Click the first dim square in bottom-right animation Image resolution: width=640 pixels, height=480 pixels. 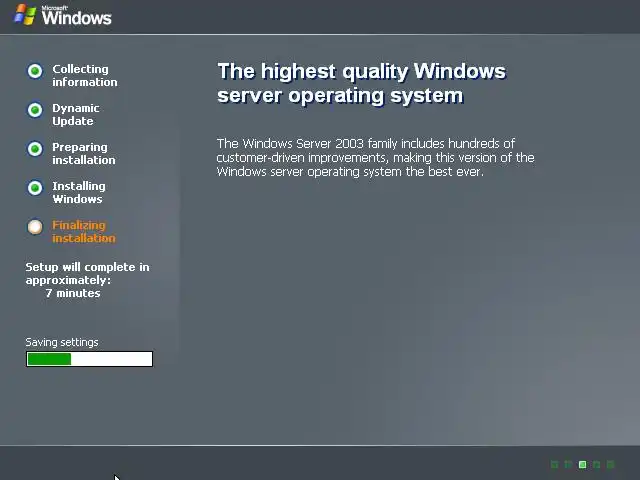pyautogui.click(x=555, y=464)
